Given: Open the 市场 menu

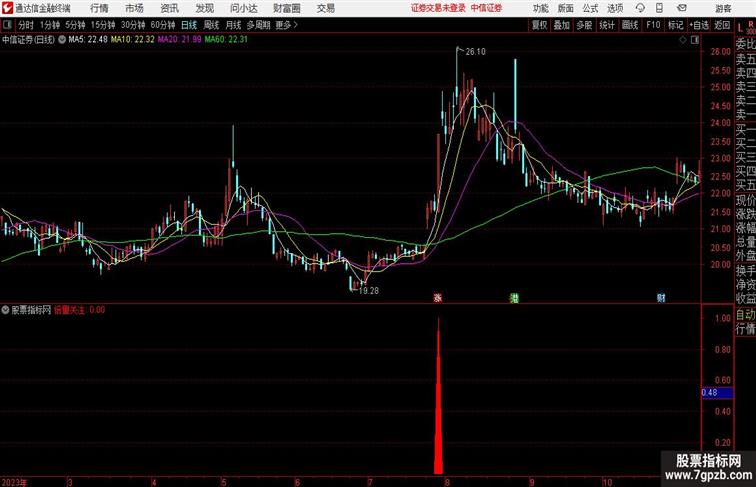Looking at the screenshot, I should tap(135, 8).
